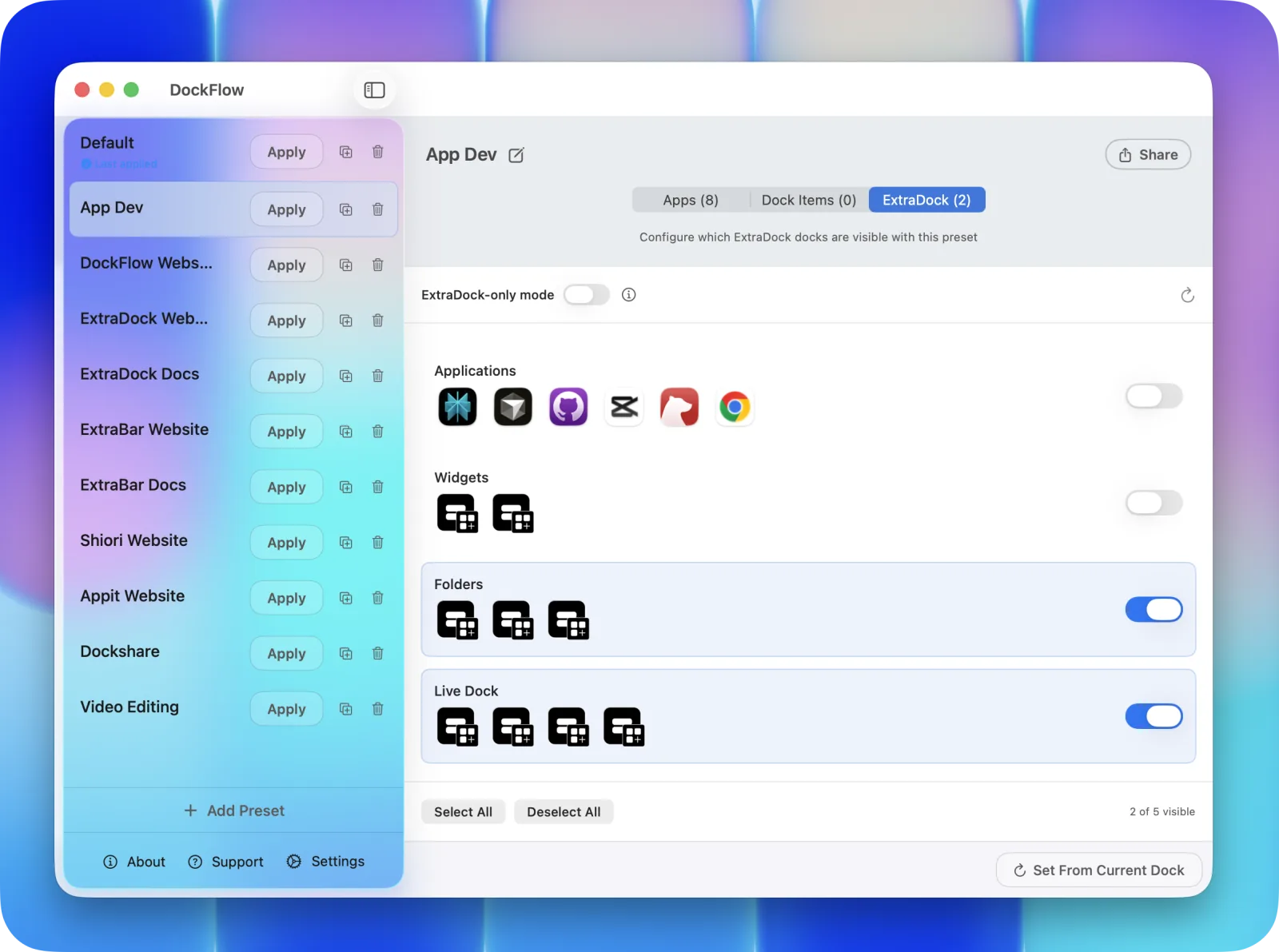
Task: Click the dark cube app icon in Applications
Action: [x=513, y=407]
